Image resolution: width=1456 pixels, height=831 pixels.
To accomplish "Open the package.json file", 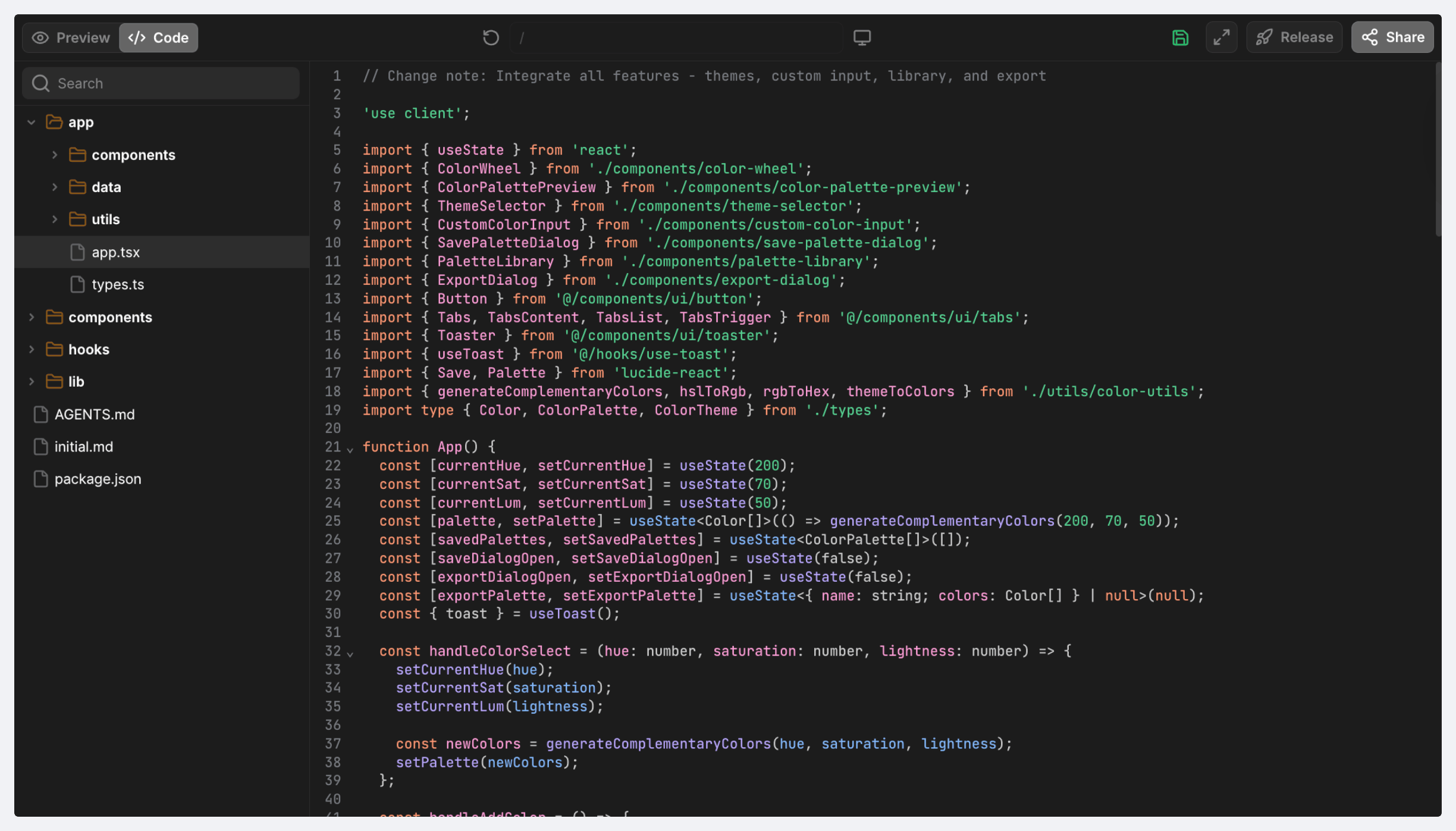I will 98,479.
